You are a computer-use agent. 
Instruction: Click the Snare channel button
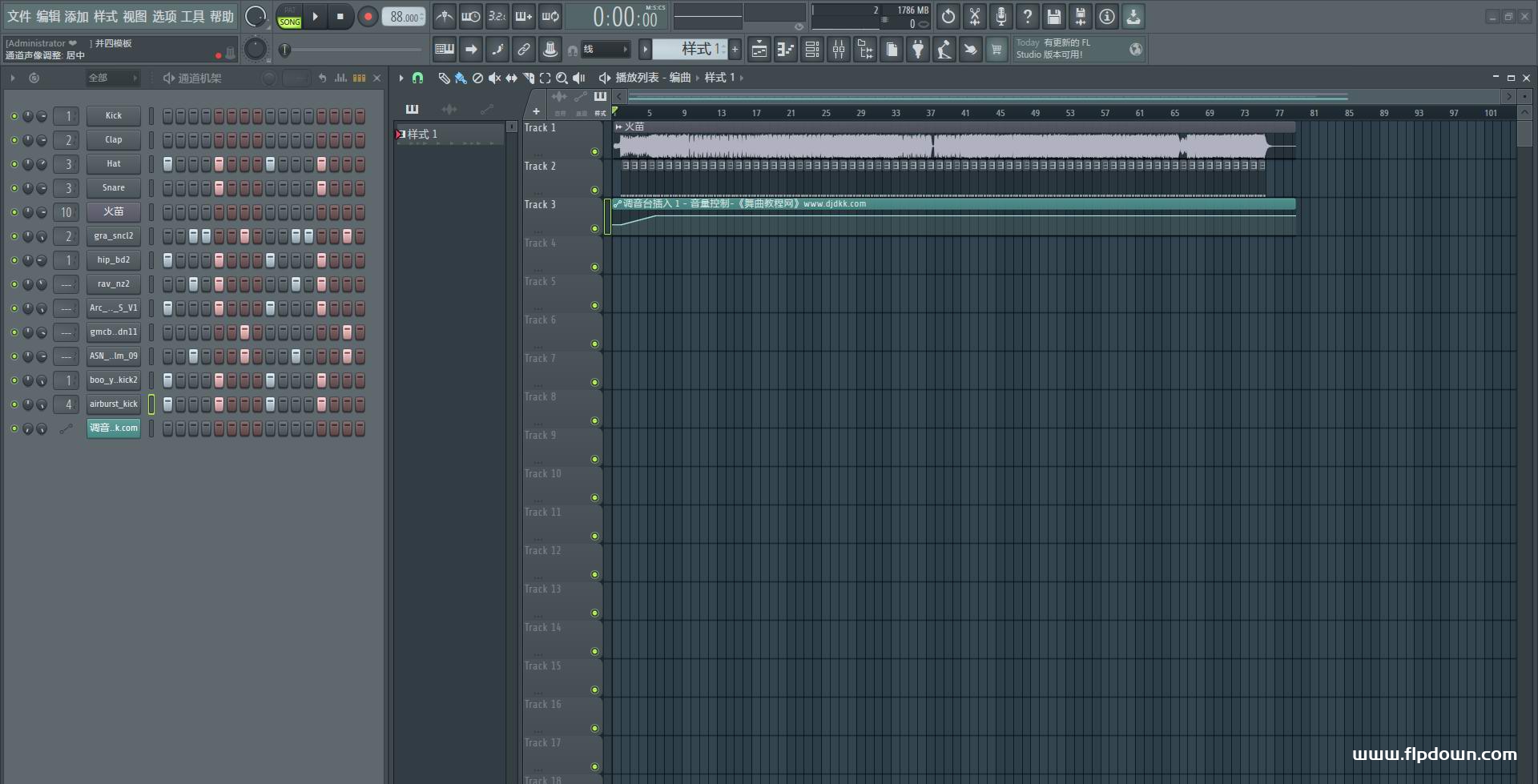pos(113,188)
